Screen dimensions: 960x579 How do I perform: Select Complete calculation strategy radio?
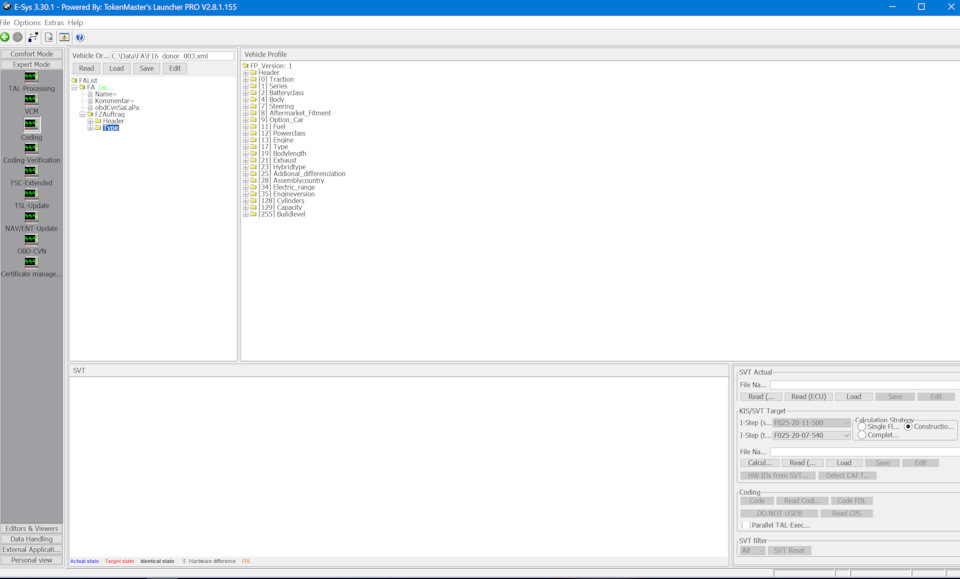coord(862,435)
